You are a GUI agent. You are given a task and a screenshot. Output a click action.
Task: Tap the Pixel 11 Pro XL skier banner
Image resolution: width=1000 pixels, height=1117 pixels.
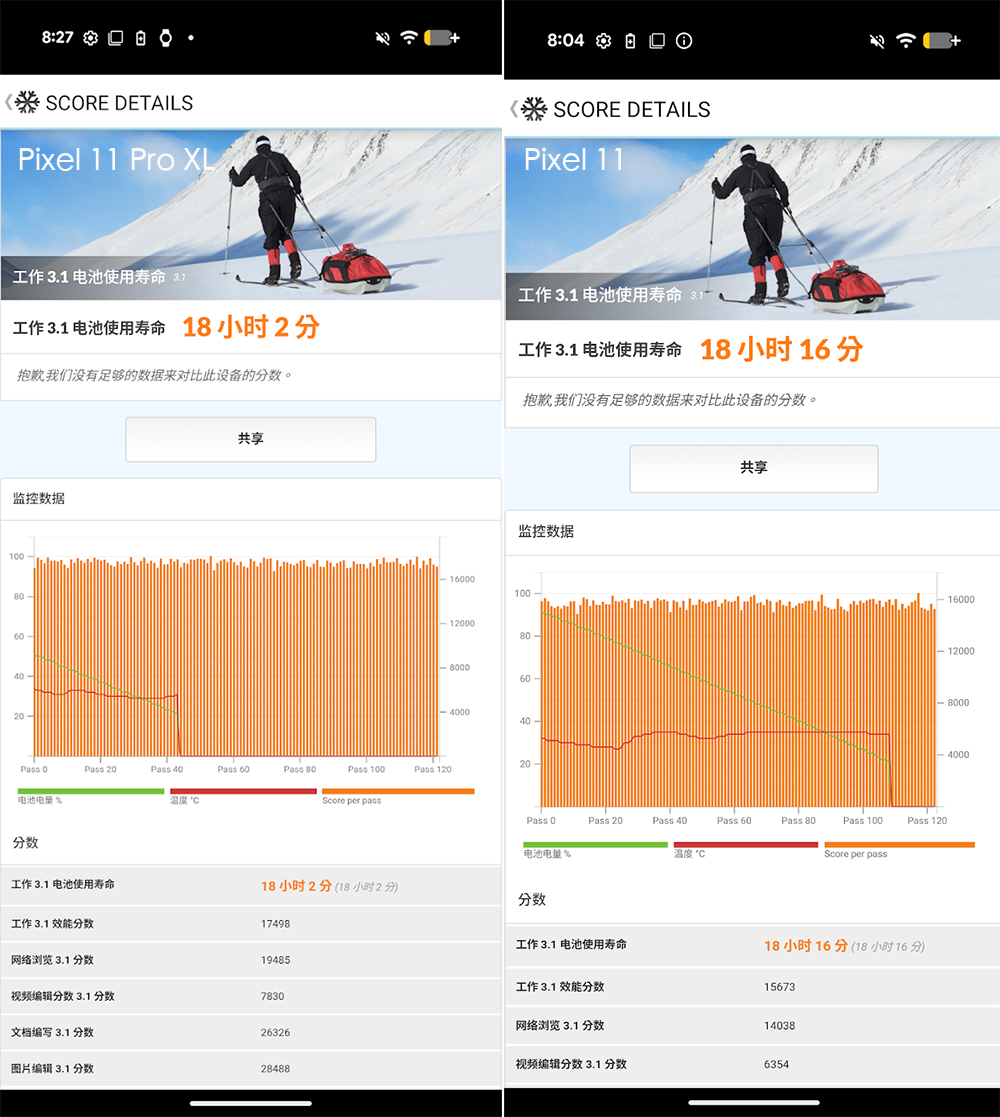251,214
